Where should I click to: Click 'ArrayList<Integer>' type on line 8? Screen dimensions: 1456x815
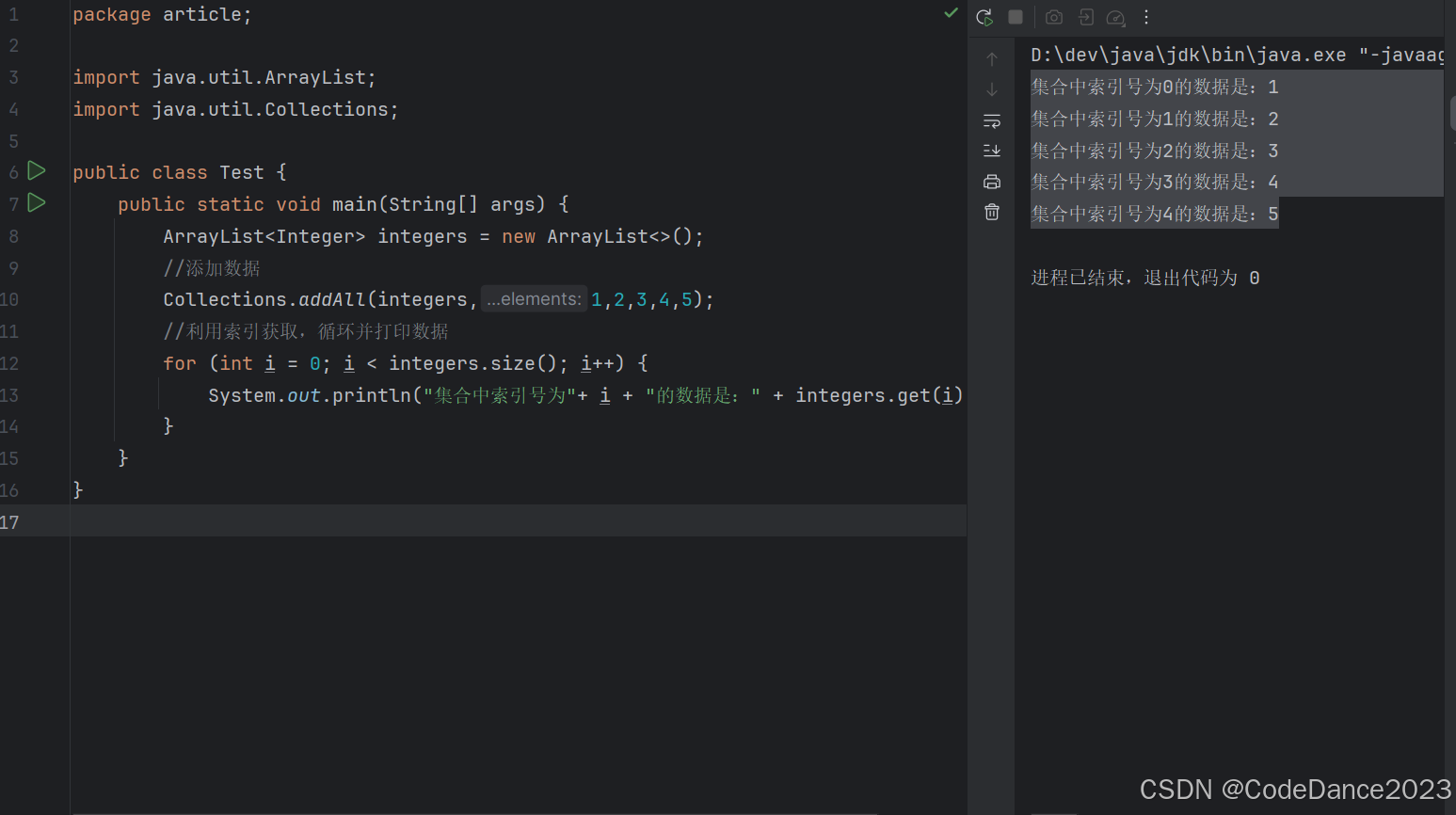(264, 236)
